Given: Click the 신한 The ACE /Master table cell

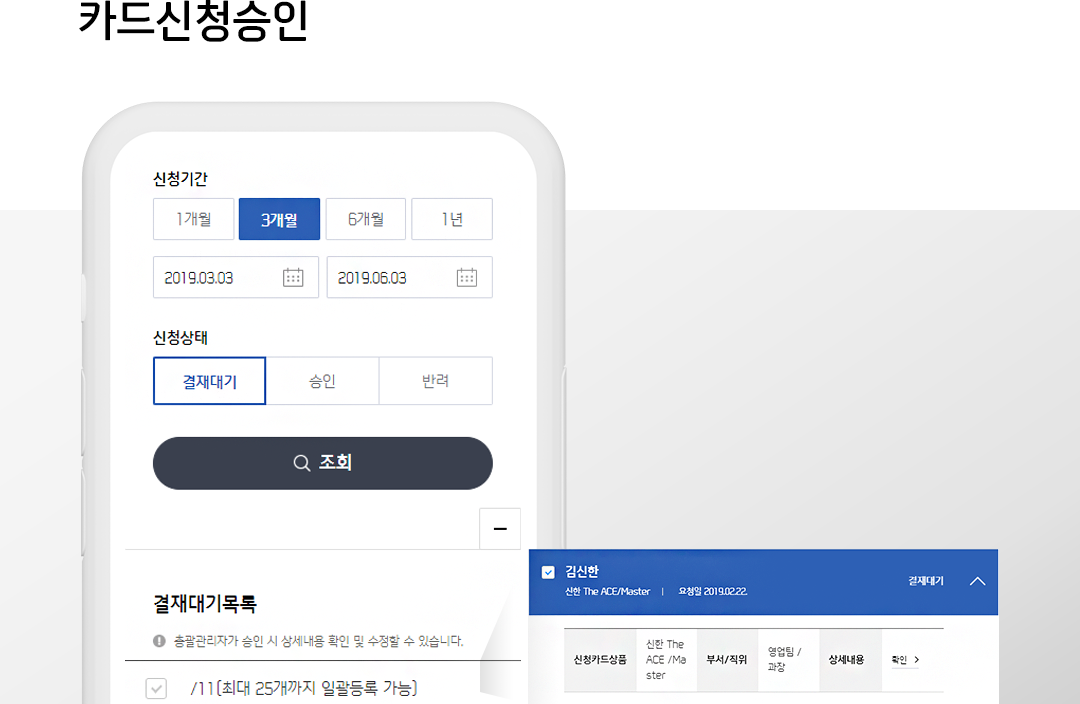Looking at the screenshot, I should pos(667,660).
